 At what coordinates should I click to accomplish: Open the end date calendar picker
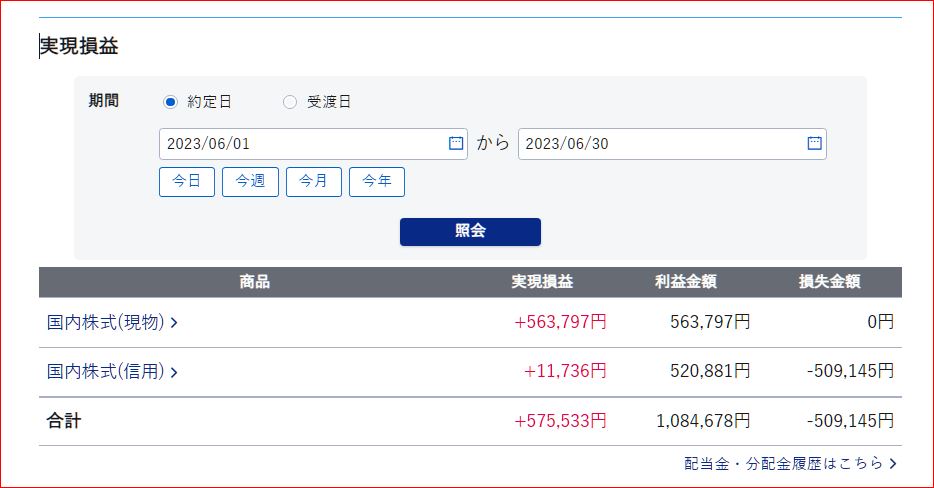click(814, 143)
